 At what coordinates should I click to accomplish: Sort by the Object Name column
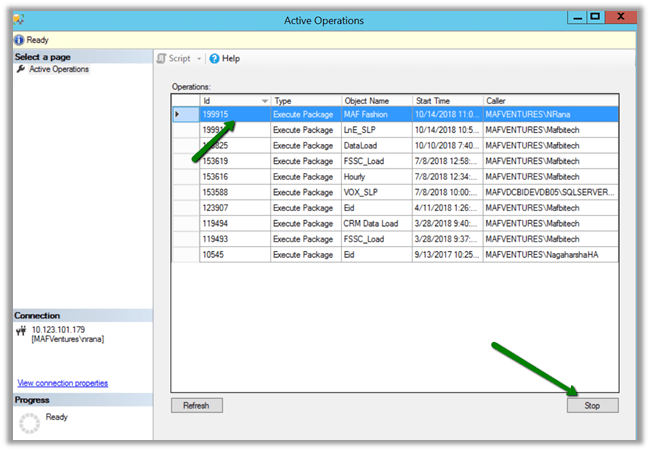coord(376,101)
